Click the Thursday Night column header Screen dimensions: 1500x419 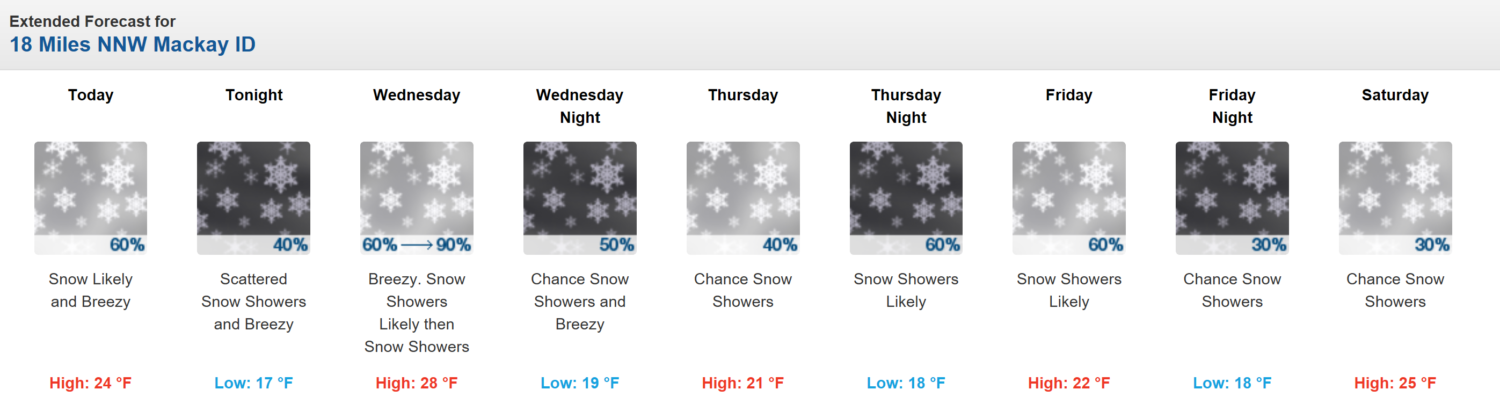(906, 106)
